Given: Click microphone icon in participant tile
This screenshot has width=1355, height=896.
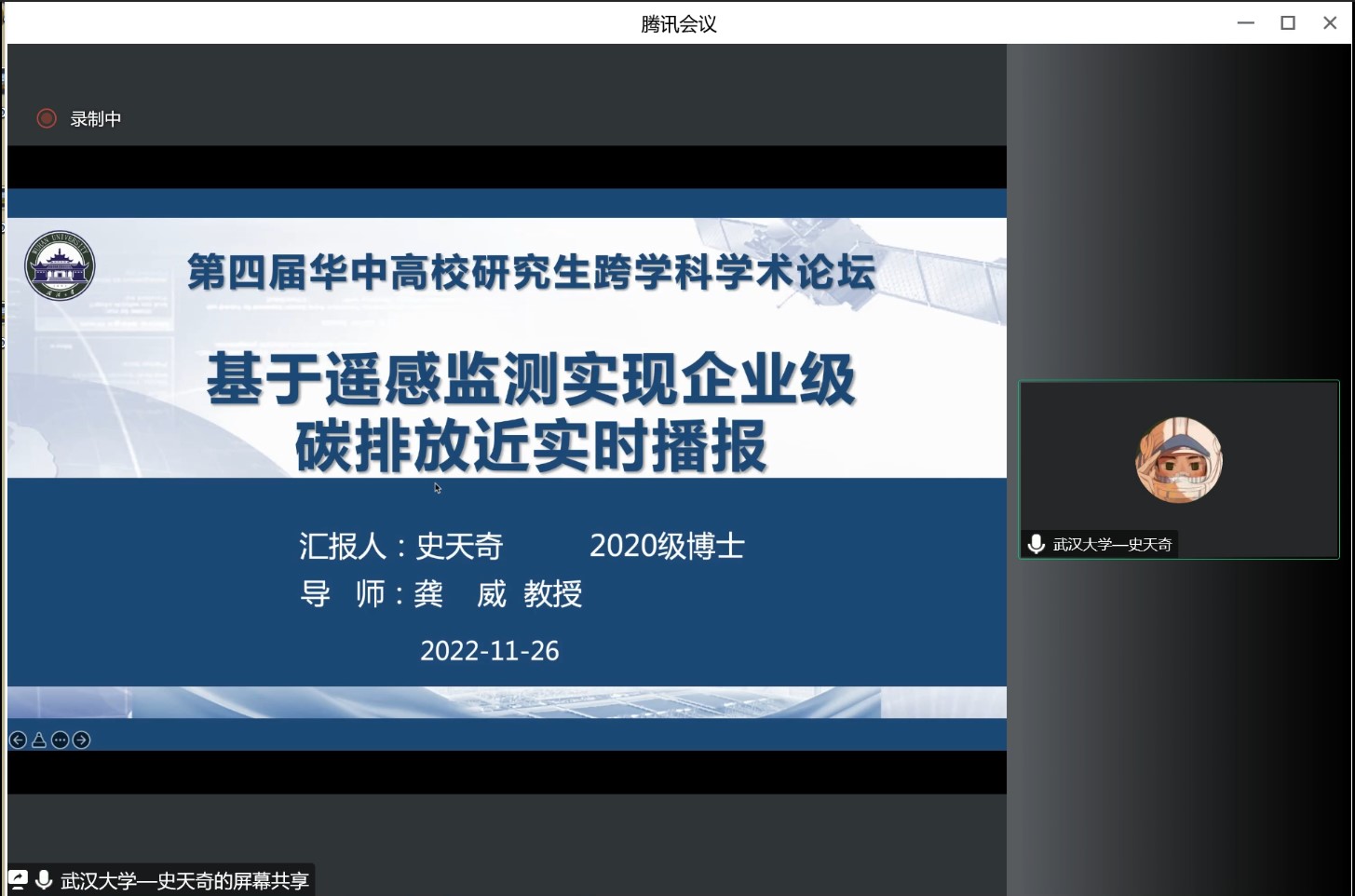Looking at the screenshot, I should point(1036,544).
